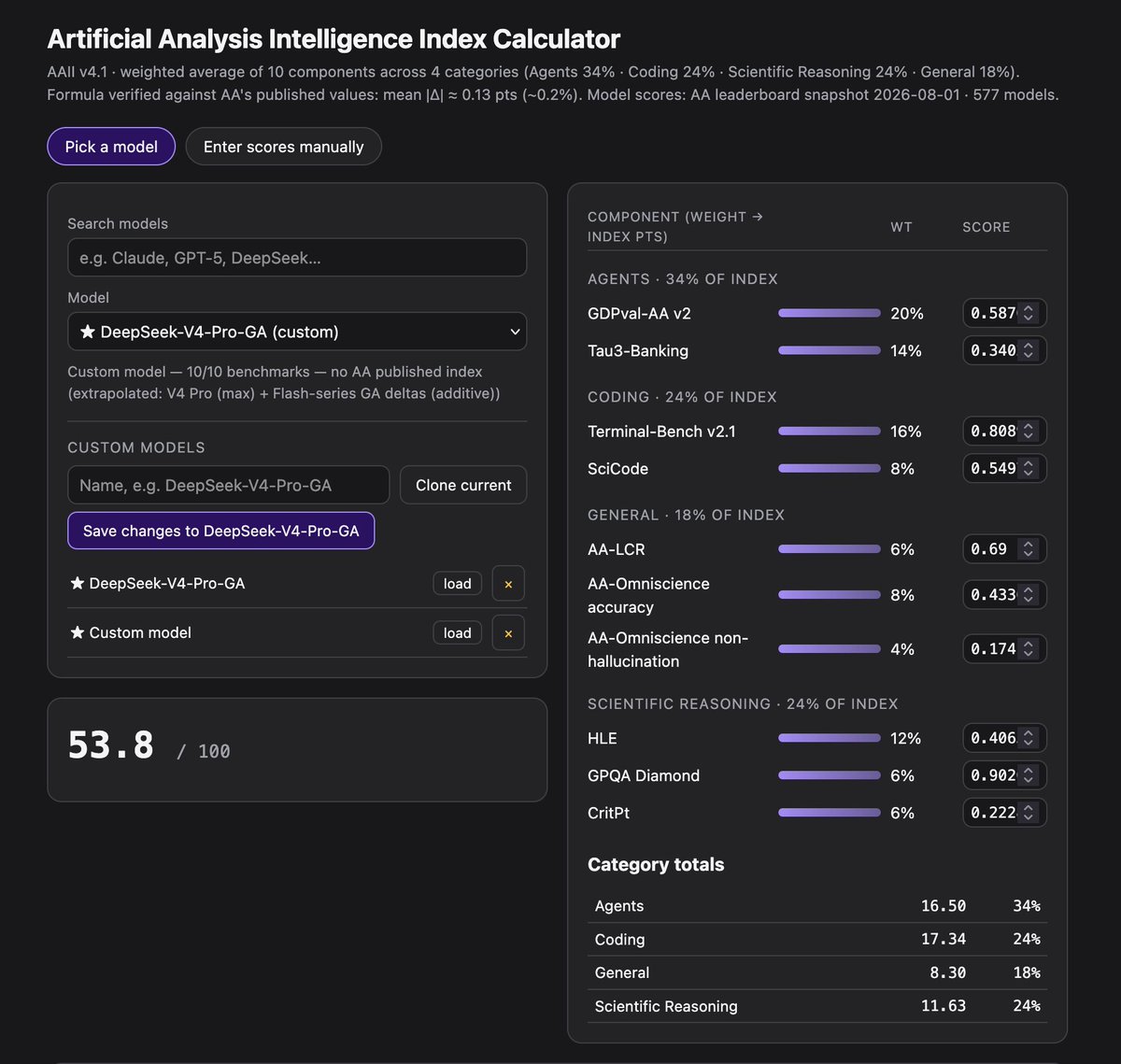Adjust the Terminal-Bench v2.1 stepper arrows
The height and width of the screenshot is (1064, 1121).
point(1029,431)
